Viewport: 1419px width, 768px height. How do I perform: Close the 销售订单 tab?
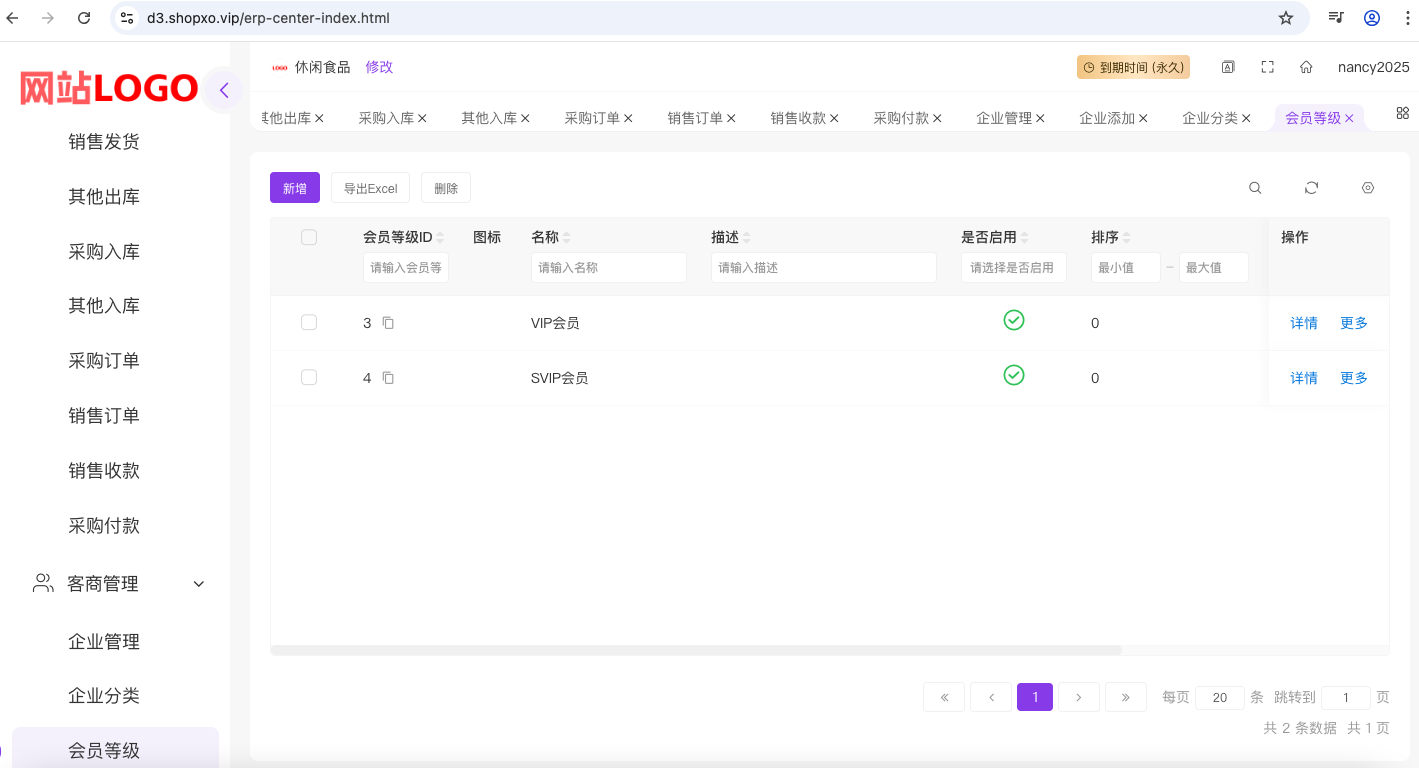coord(731,118)
